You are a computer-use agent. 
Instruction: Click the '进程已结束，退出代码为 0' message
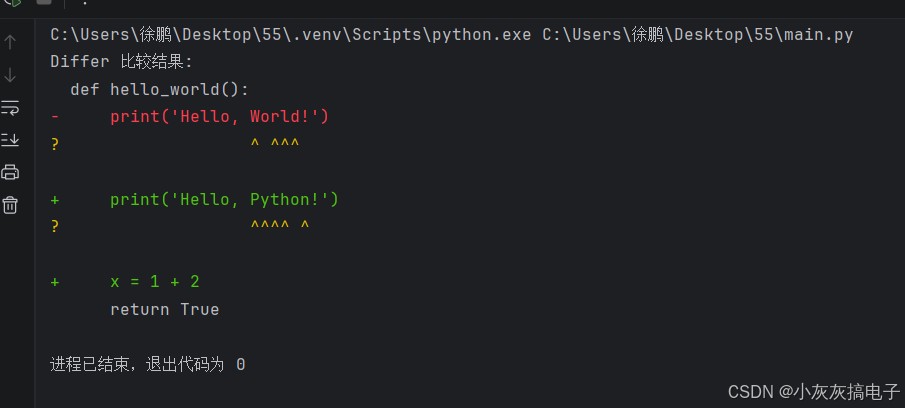point(148,365)
